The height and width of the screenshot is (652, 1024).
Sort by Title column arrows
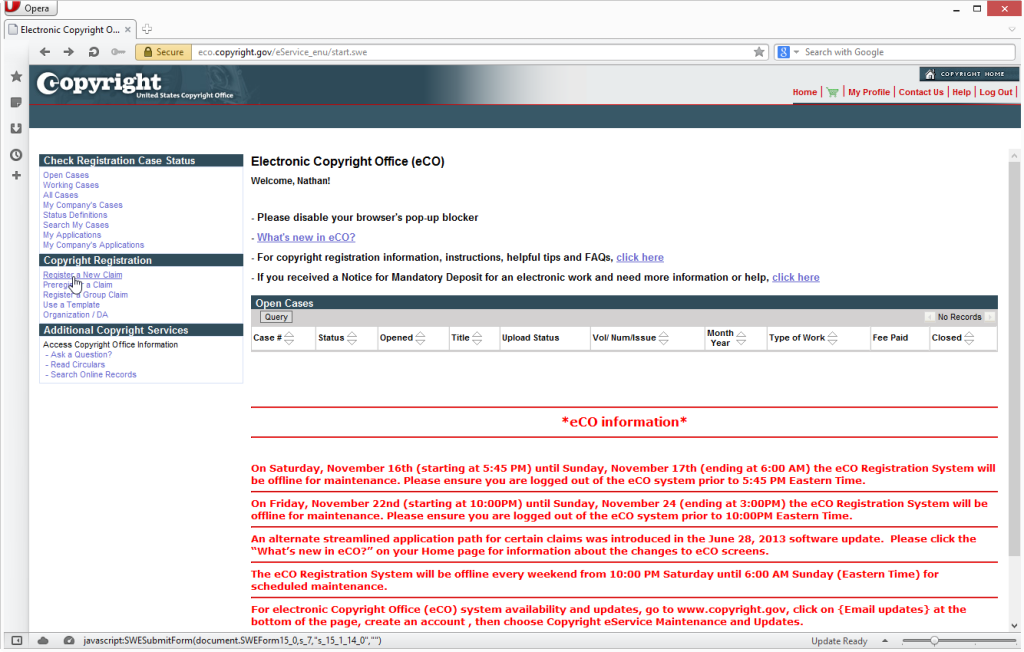(477, 338)
